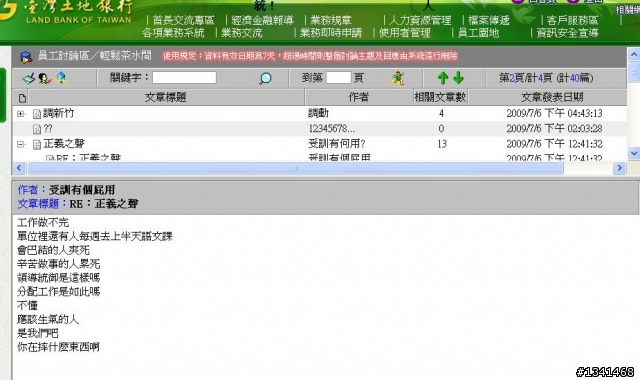The height and width of the screenshot is (380, 640).
Task: Click the document icon beside 調新竹
Action: click(x=37, y=114)
